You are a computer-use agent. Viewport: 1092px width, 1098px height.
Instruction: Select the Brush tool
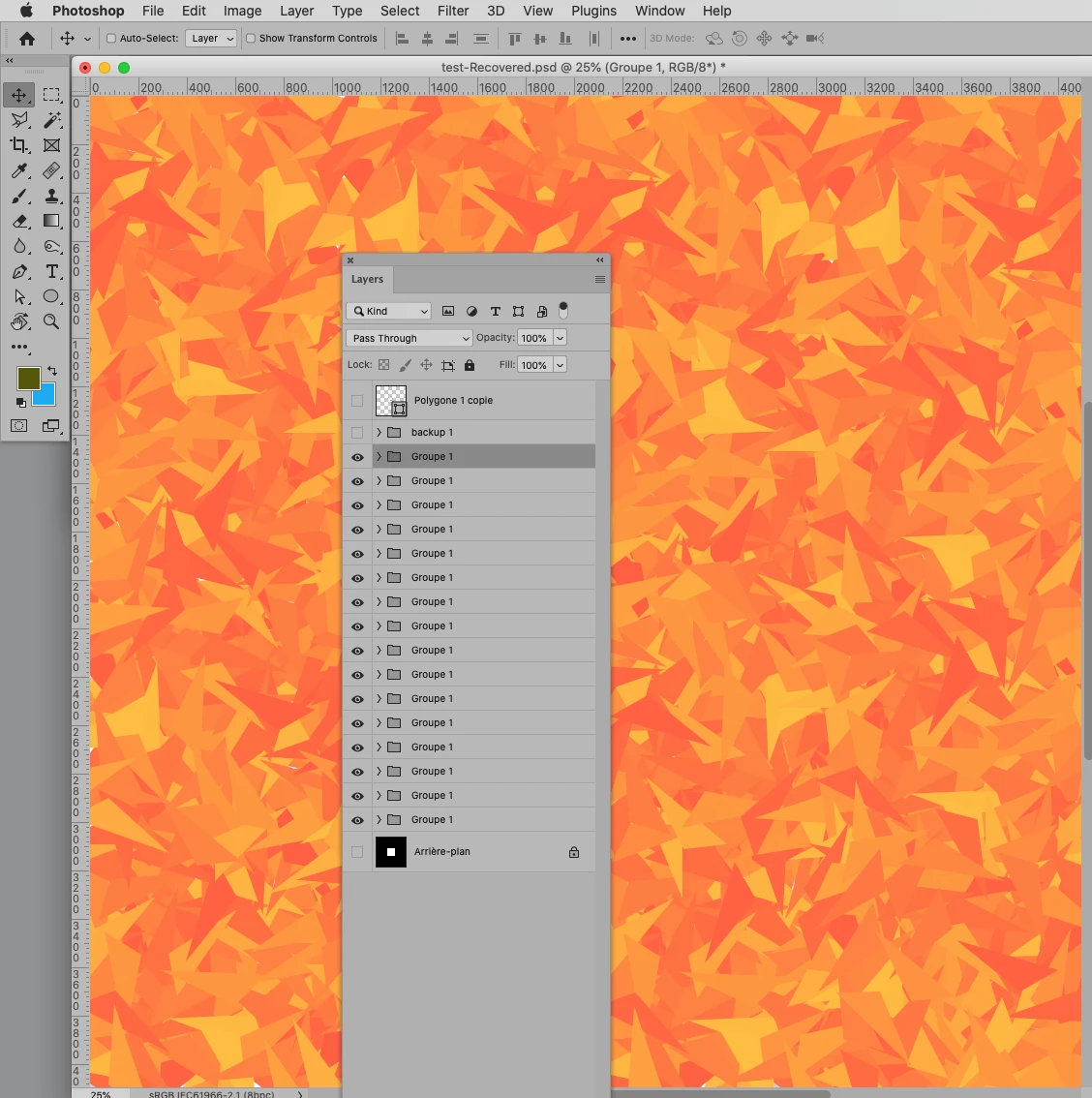pyautogui.click(x=19, y=196)
